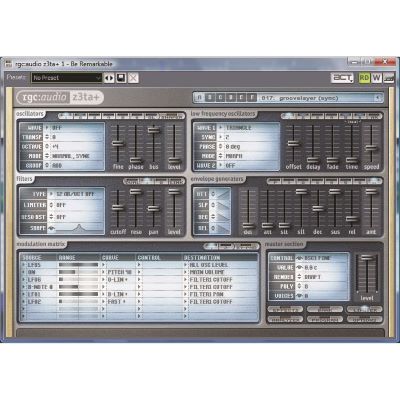
Task: Click the oscillator bus slider
Action: point(154,130)
